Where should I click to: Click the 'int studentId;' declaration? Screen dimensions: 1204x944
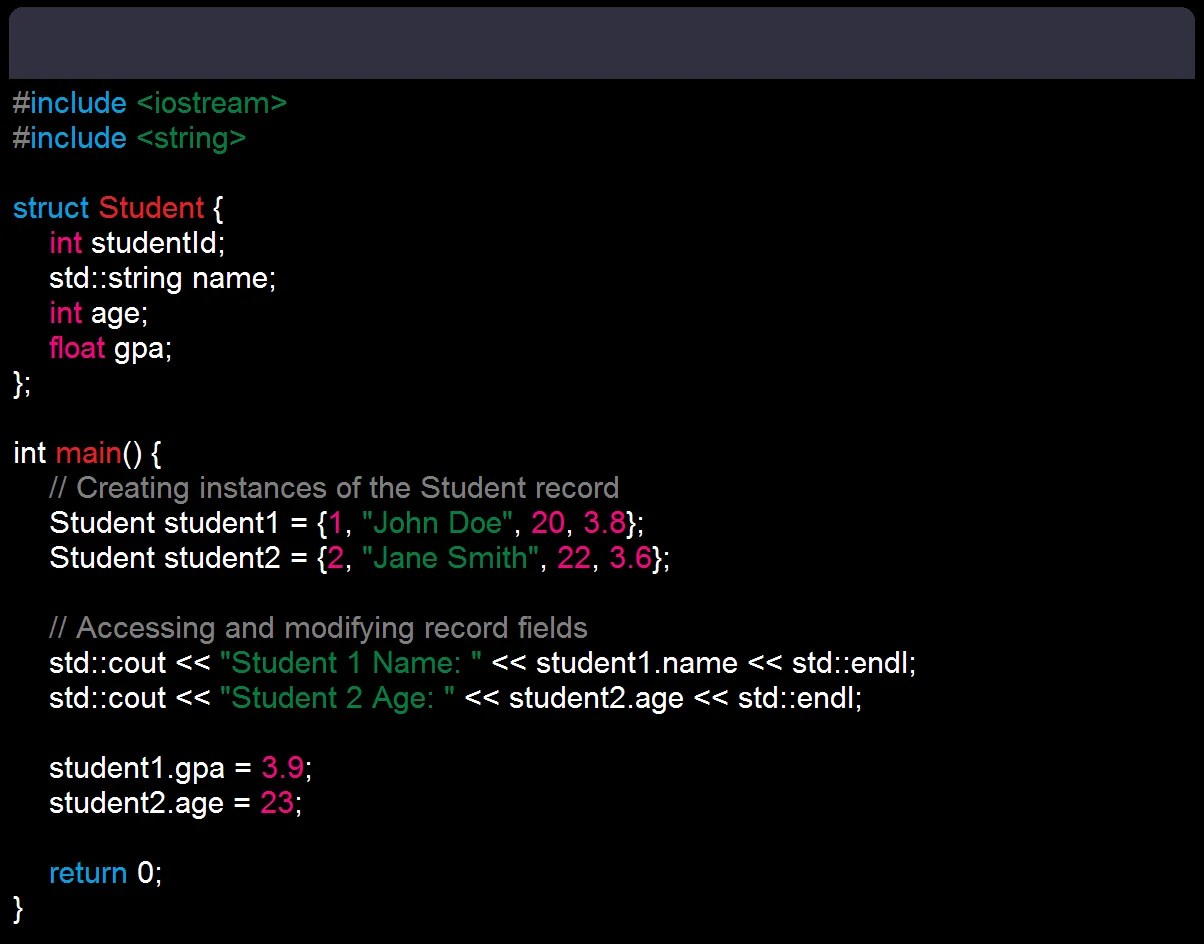click(138, 243)
